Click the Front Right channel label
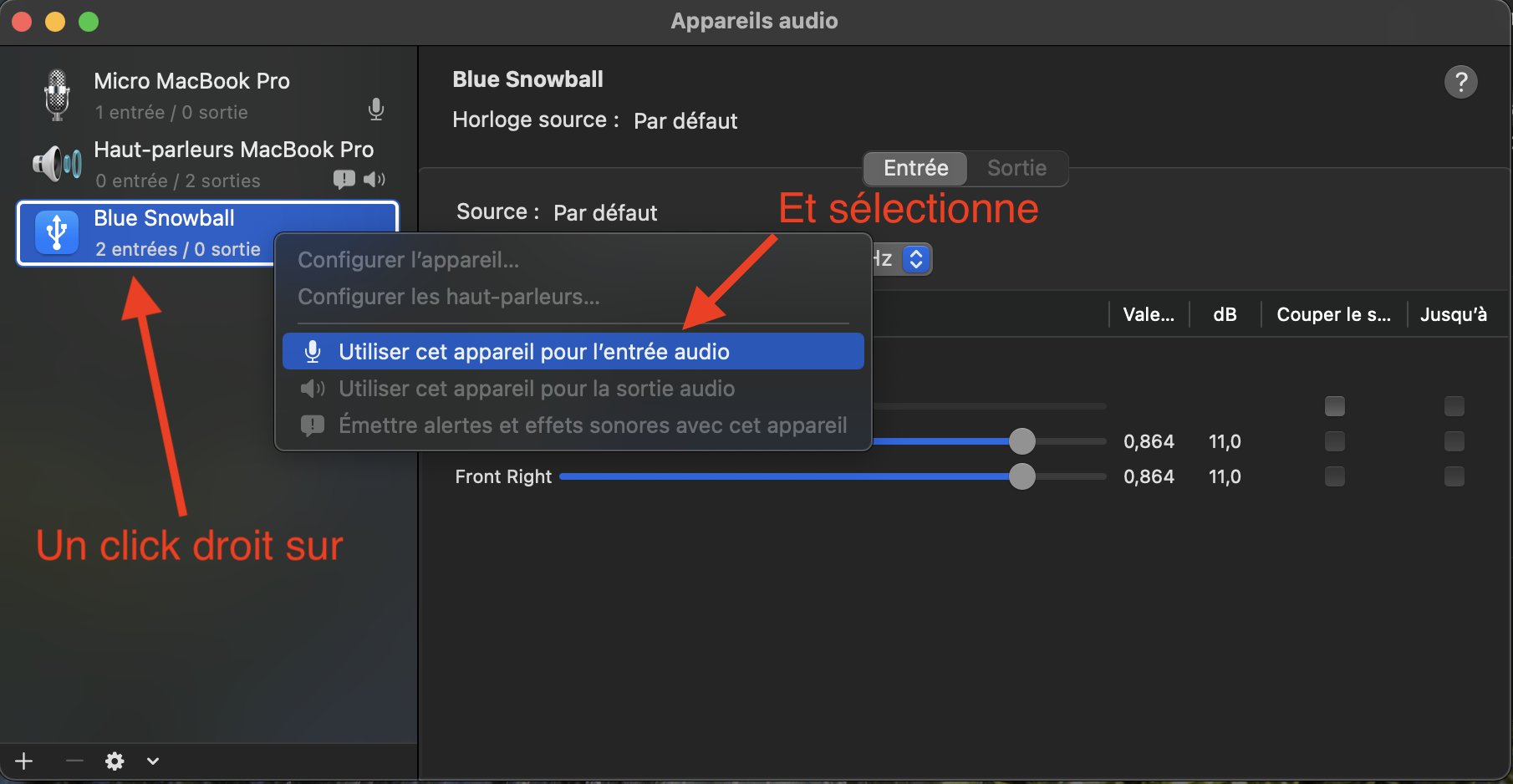Viewport: 1513px width, 784px height. [503, 476]
